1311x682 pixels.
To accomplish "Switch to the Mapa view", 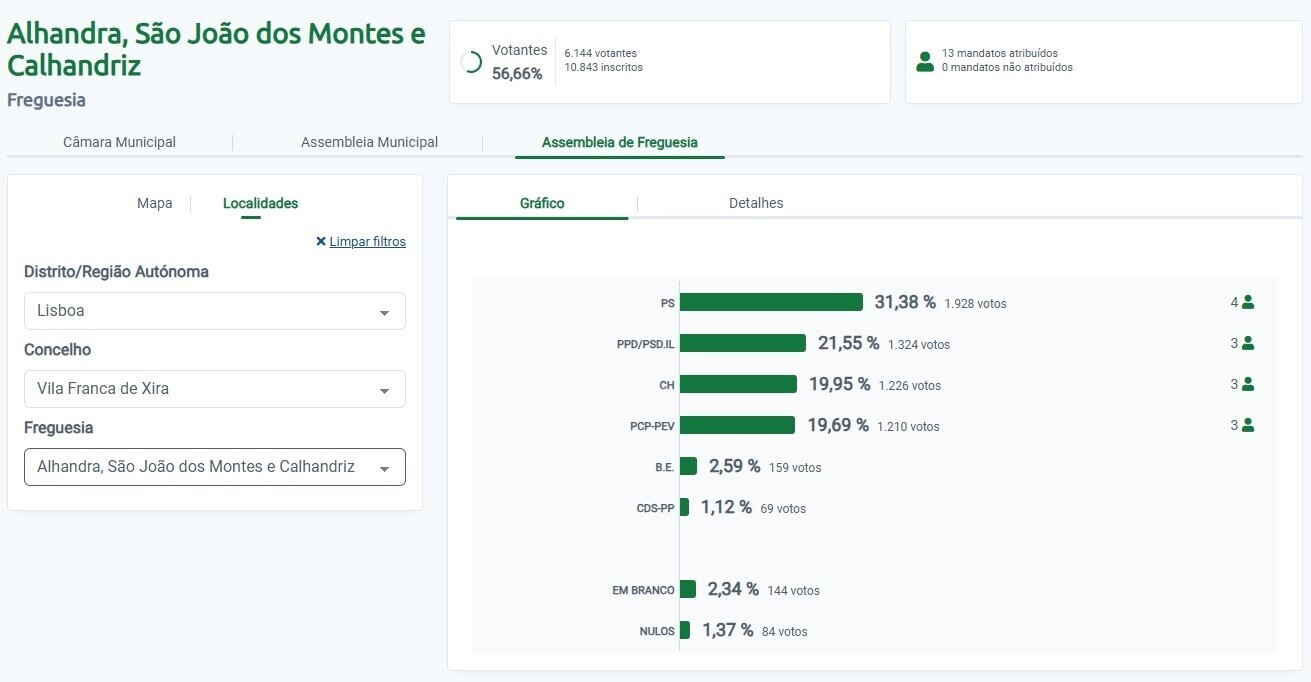I will (155, 203).
